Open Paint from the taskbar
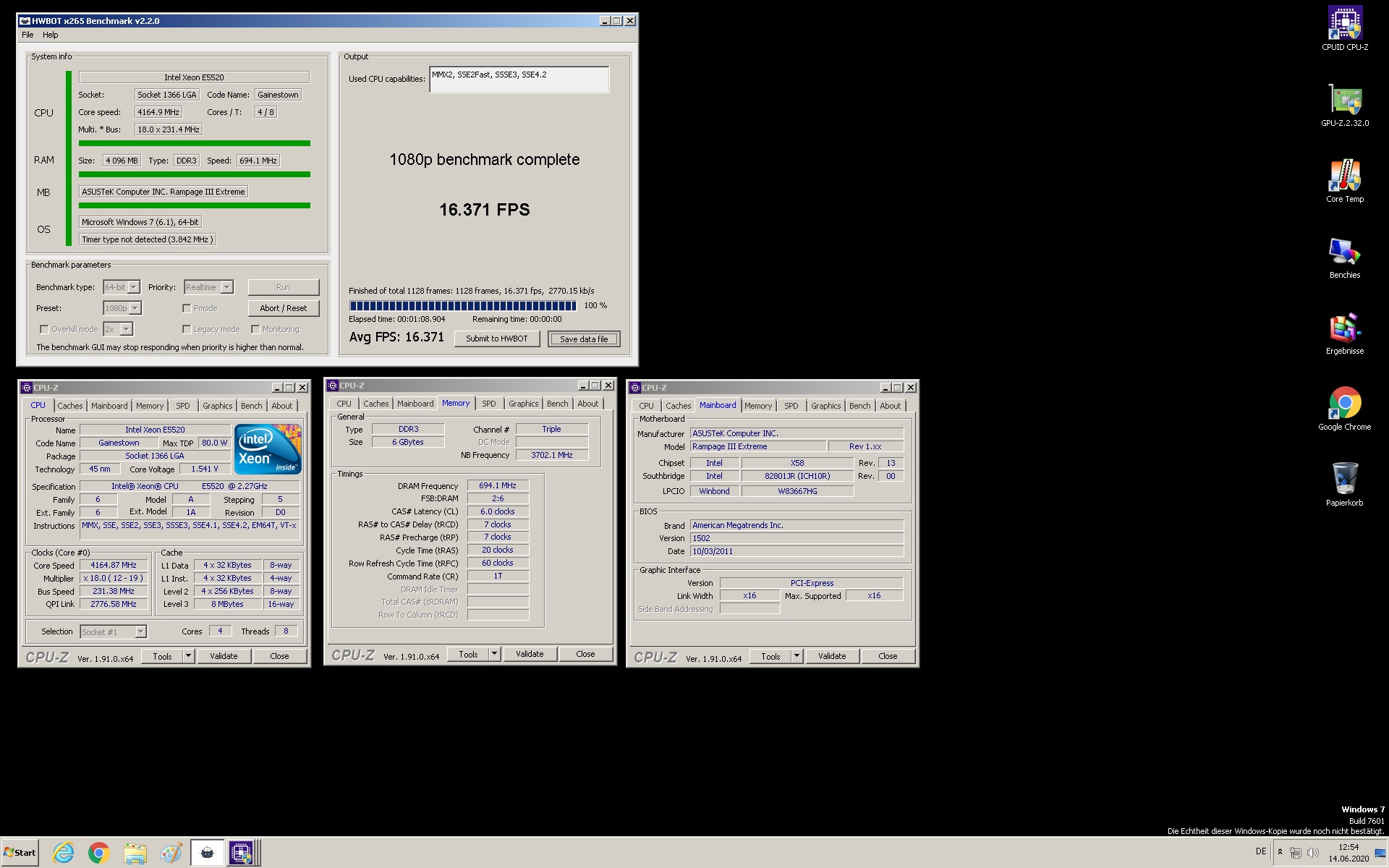 [171, 854]
